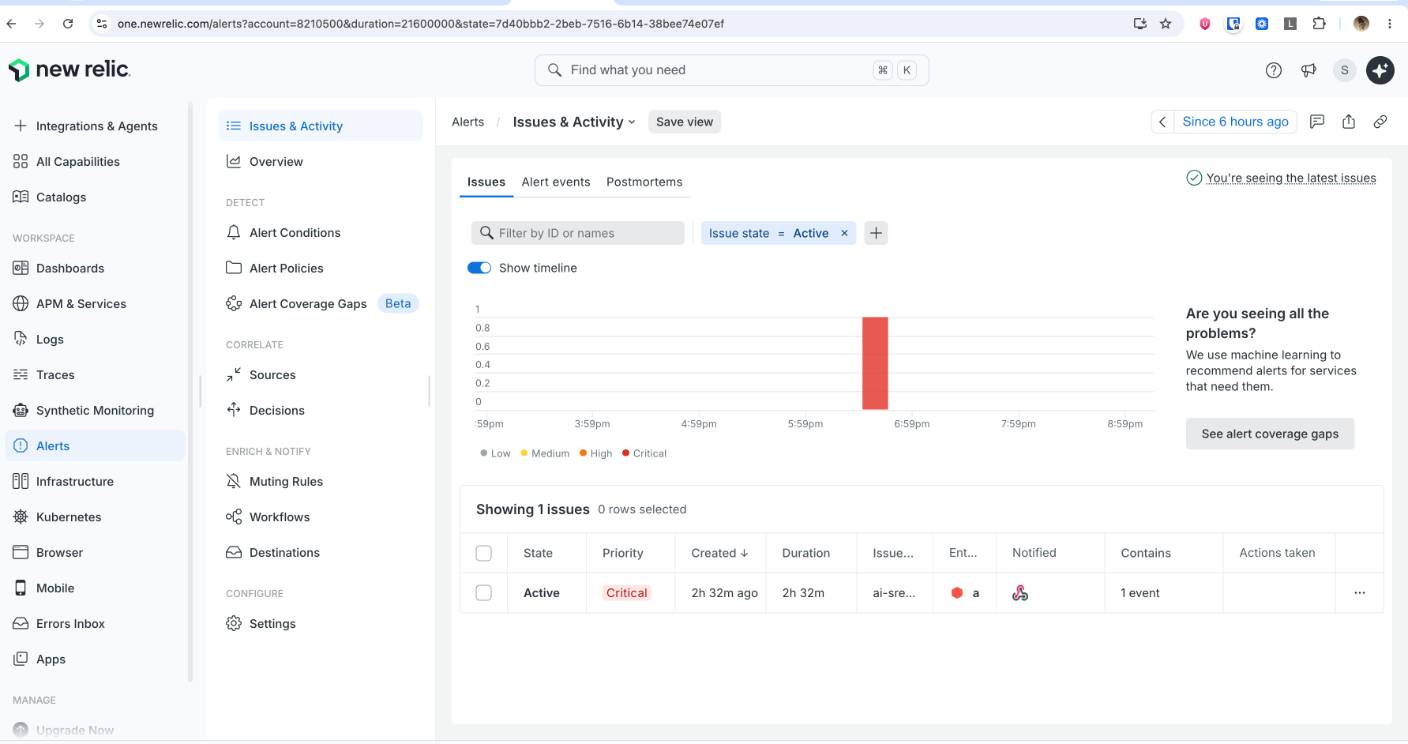Toggle the High legend entry
The height and width of the screenshot is (744, 1408).
[595, 453]
